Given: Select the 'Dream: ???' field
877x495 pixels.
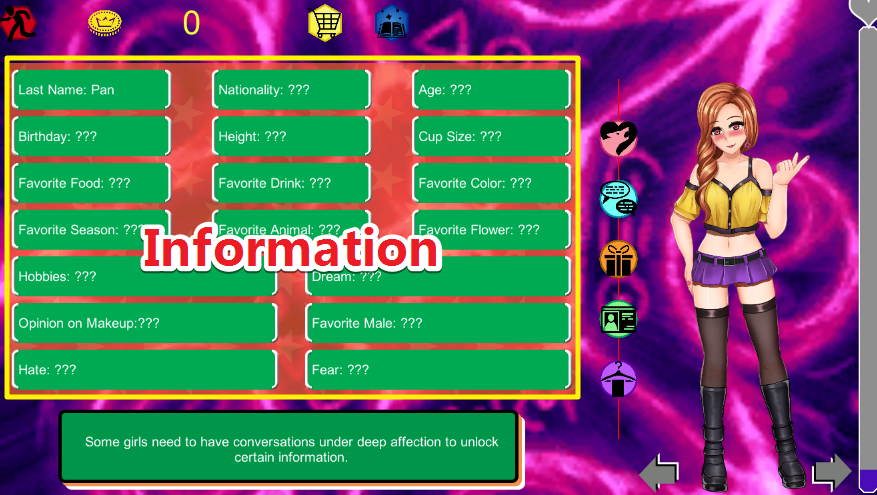Looking at the screenshot, I should 438,276.
